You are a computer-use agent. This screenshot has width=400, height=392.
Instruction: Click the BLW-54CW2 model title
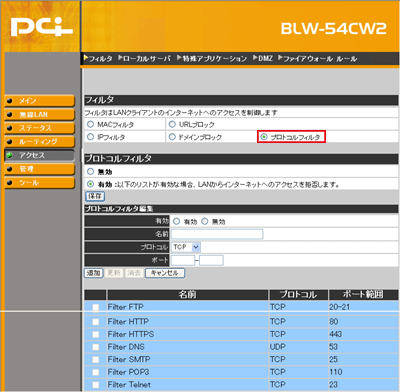(x=333, y=29)
